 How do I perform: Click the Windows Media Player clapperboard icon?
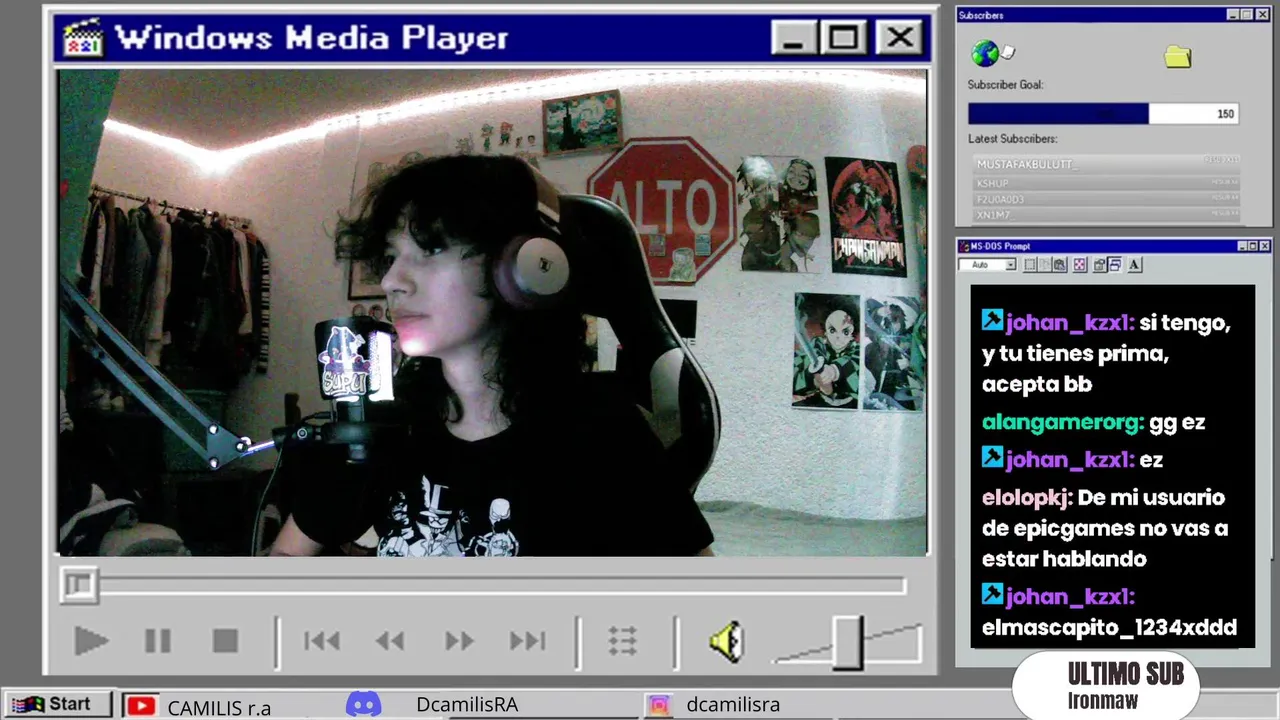click(x=83, y=38)
